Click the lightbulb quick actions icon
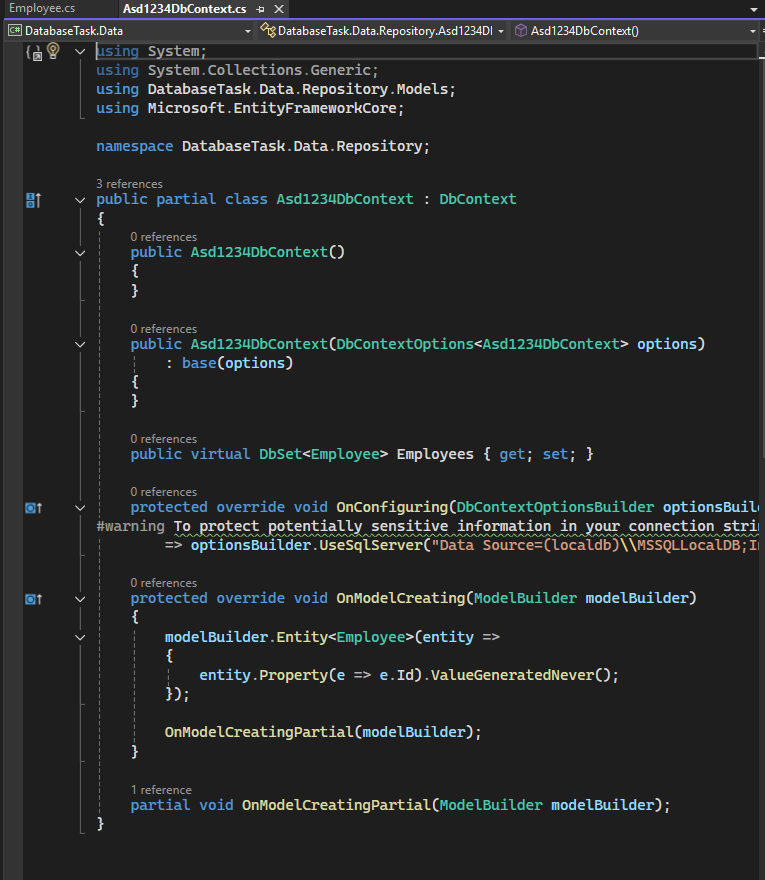Image resolution: width=765 pixels, height=880 pixels. coord(53,51)
